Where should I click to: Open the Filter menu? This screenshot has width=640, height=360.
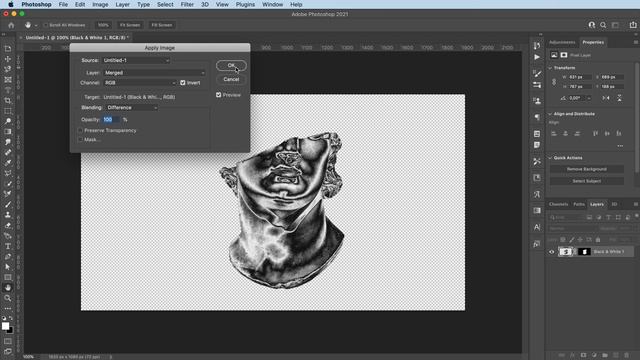187,4
